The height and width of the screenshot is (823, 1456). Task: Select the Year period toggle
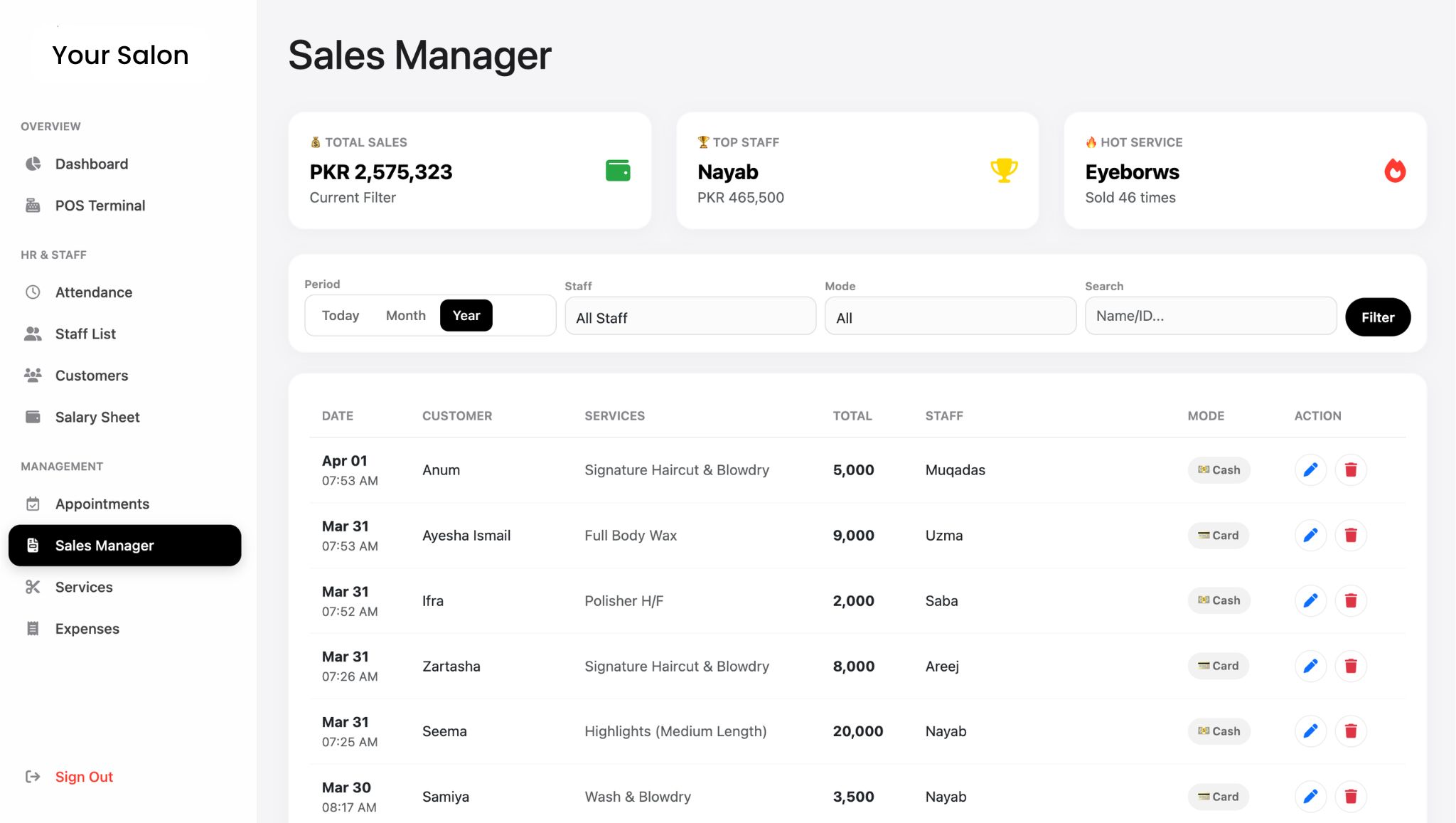click(x=466, y=315)
